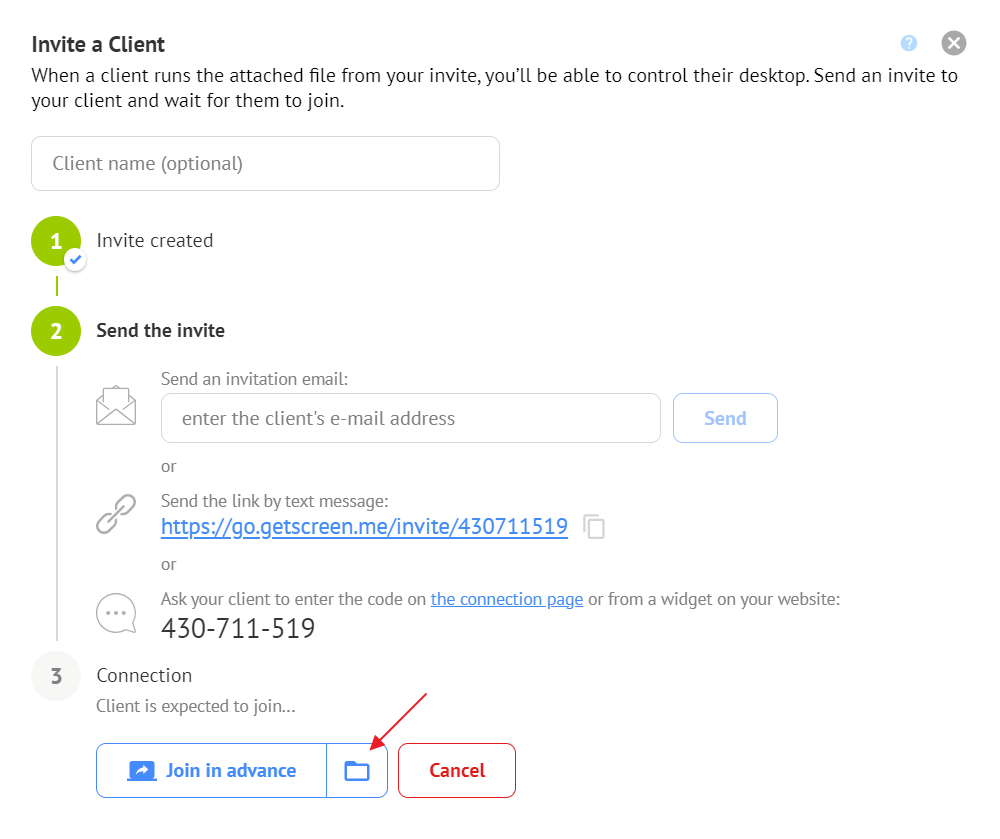The width and height of the screenshot is (1000, 839).
Task: Click the Client name optional field
Action: pos(265,163)
